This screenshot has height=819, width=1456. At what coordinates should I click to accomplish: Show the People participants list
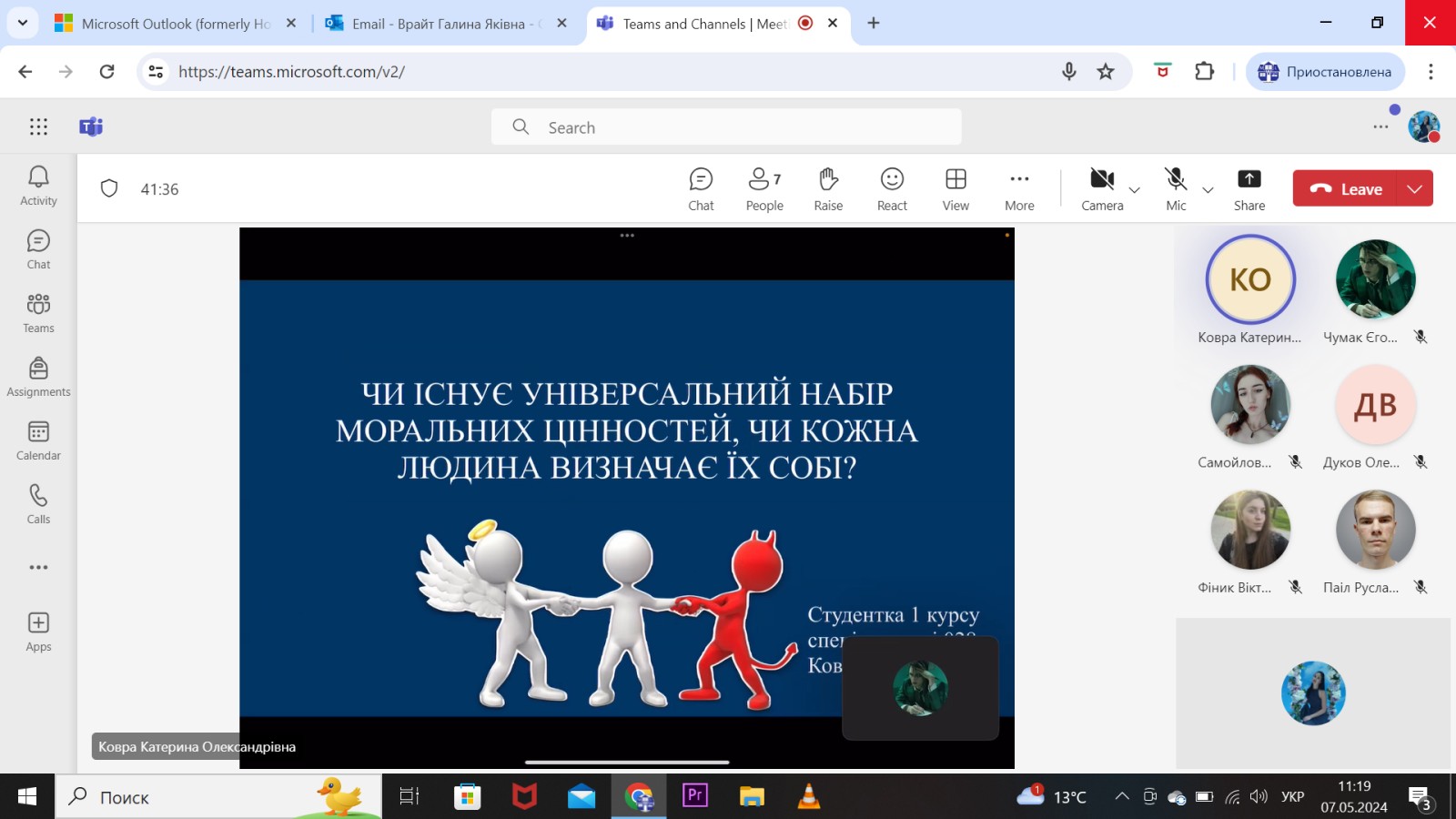764,188
